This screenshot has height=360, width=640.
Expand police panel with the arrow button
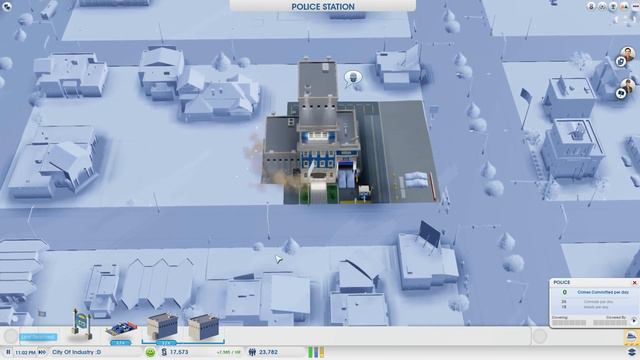coord(634,321)
